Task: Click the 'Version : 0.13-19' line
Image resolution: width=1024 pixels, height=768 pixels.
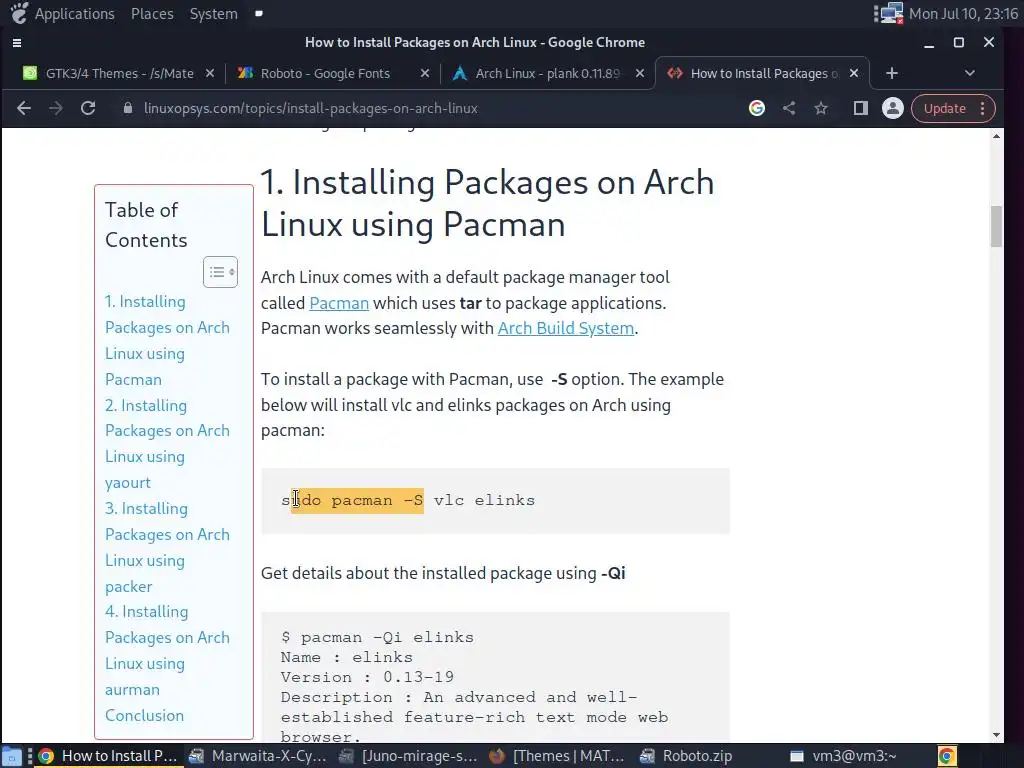Action: pyautogui.click(x=367, y=677)
